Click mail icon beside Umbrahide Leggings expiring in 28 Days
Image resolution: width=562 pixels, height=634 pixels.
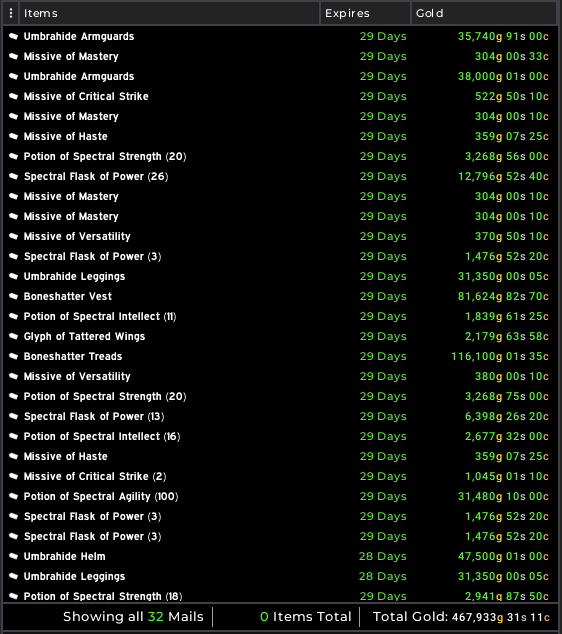tap(13, 577)
